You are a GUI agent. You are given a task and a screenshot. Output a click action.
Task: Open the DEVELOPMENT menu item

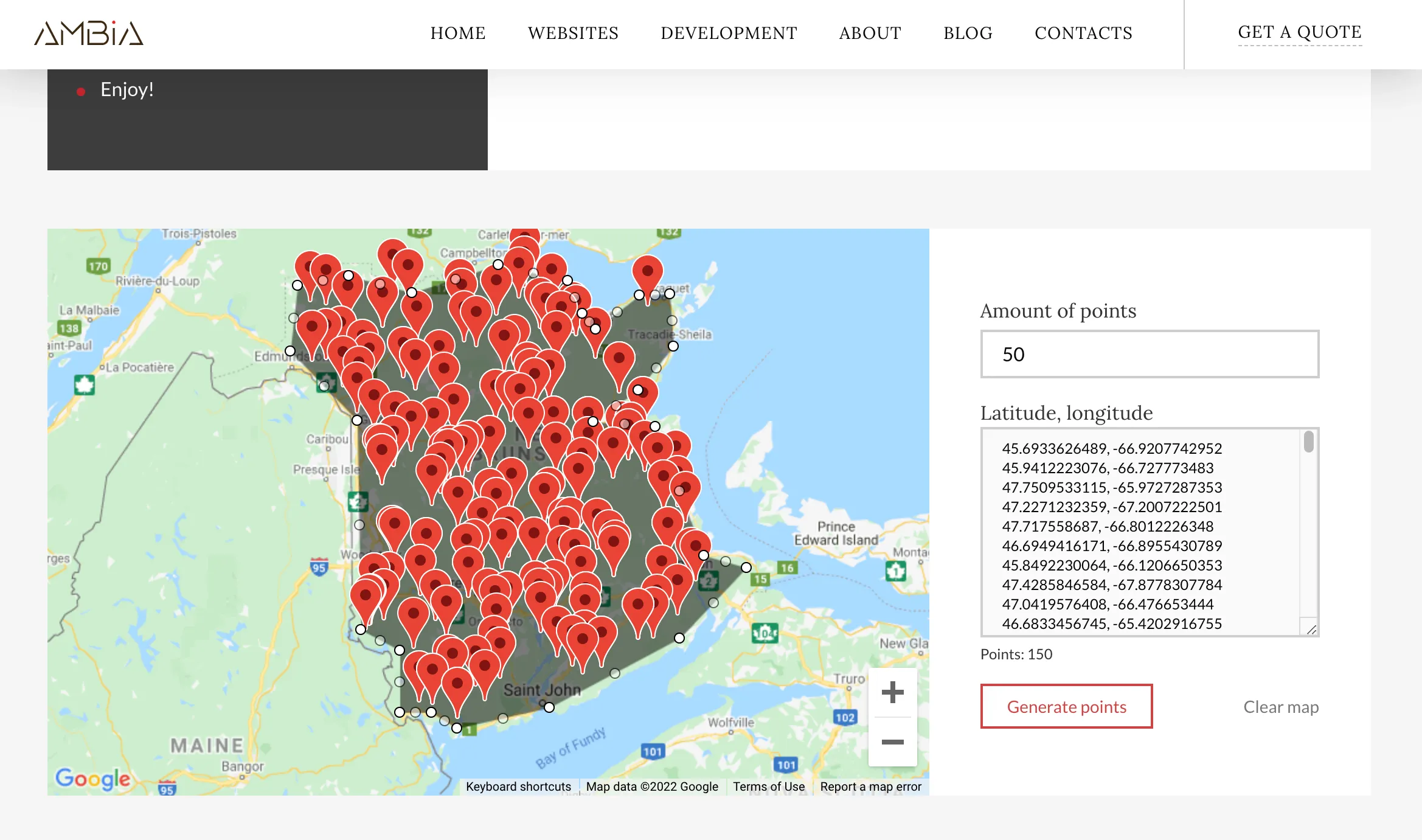pyautogui.click(x=729, y=33)
